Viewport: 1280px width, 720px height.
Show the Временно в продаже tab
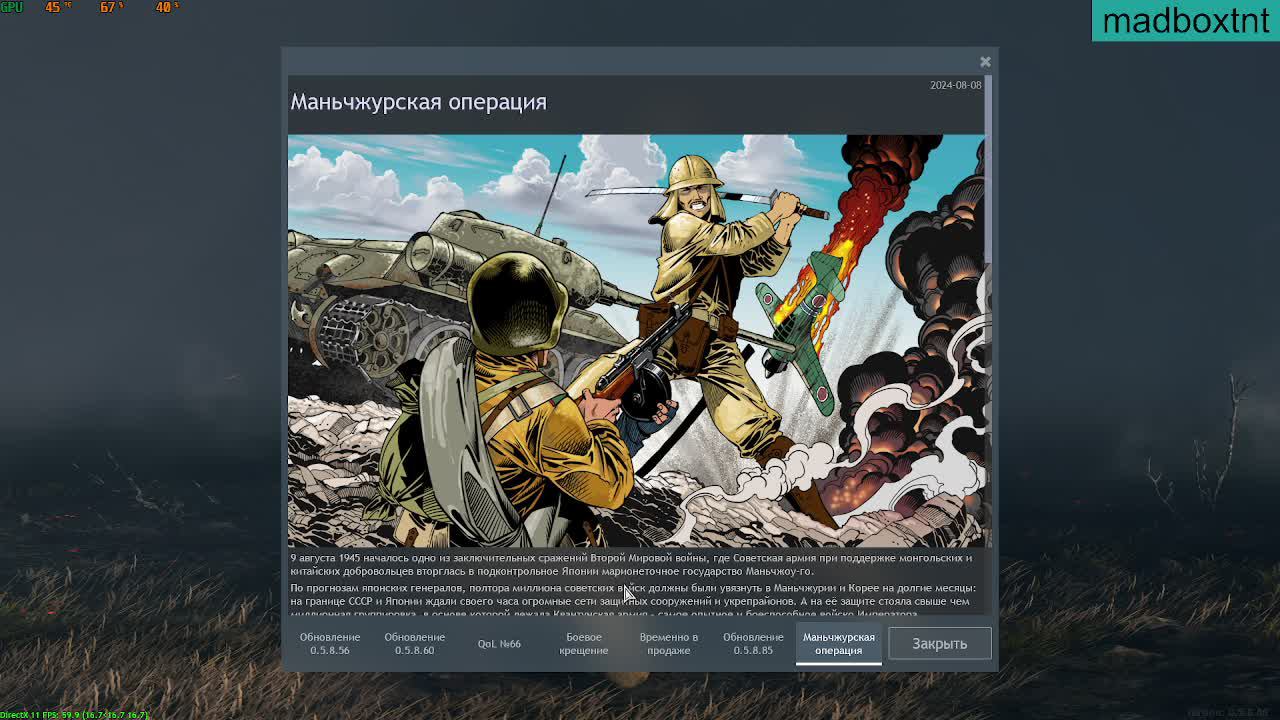click(x=668, y=644)
